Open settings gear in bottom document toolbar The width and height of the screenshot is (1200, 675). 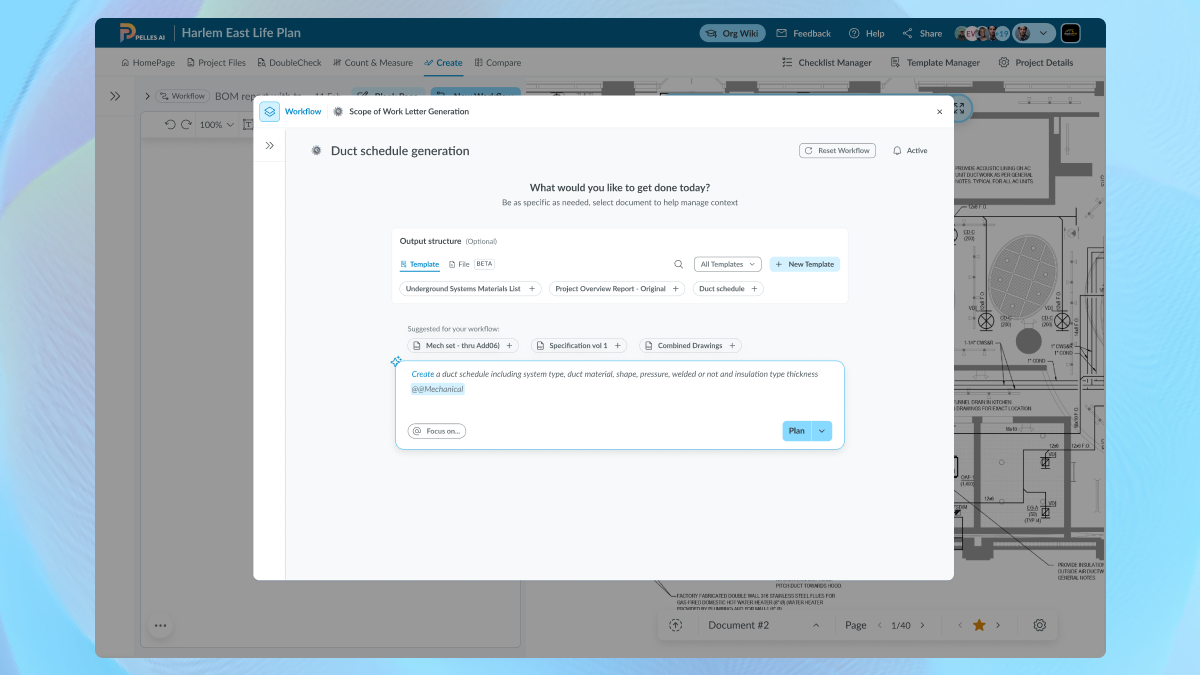(x=1039, y=625)
